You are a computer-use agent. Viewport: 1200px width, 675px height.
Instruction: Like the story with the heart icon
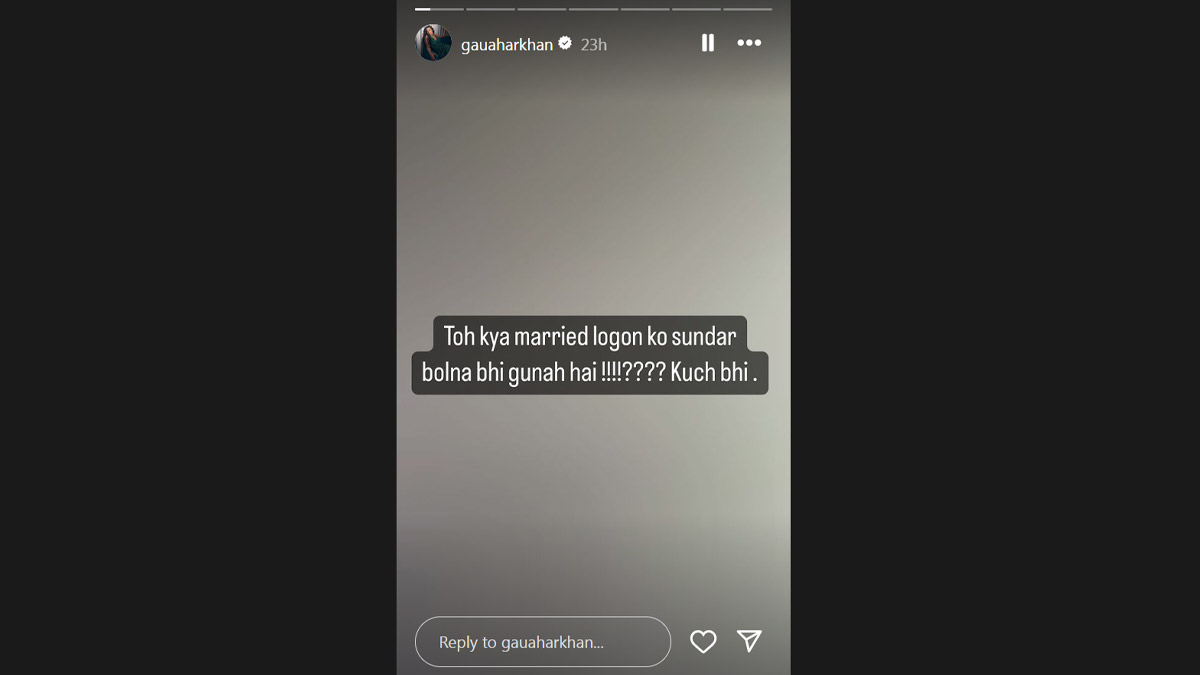pos(704,642)
